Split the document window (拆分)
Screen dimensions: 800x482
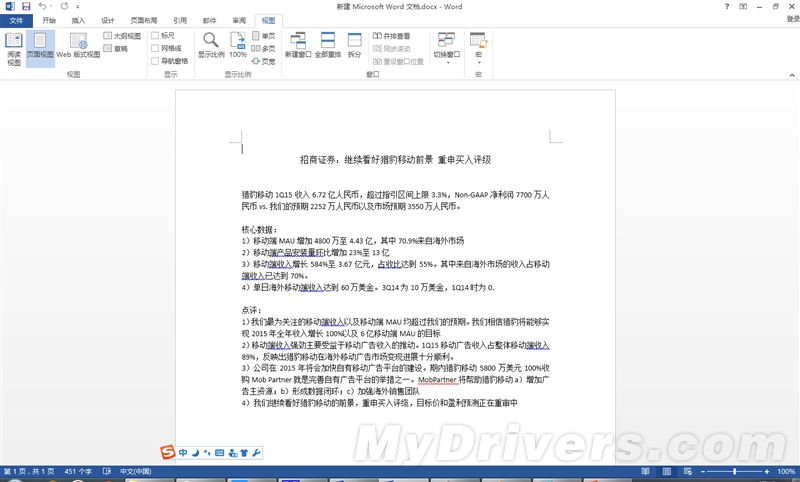pos(355,45)
